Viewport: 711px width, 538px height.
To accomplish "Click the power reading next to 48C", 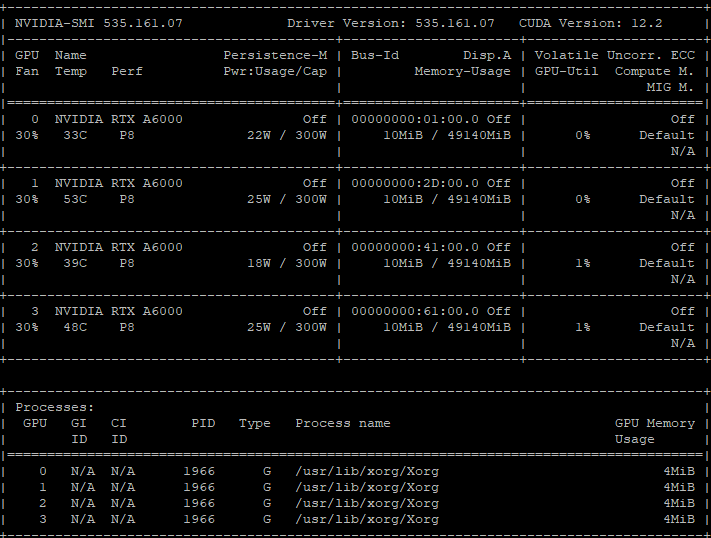I will [x=287, y=327].
